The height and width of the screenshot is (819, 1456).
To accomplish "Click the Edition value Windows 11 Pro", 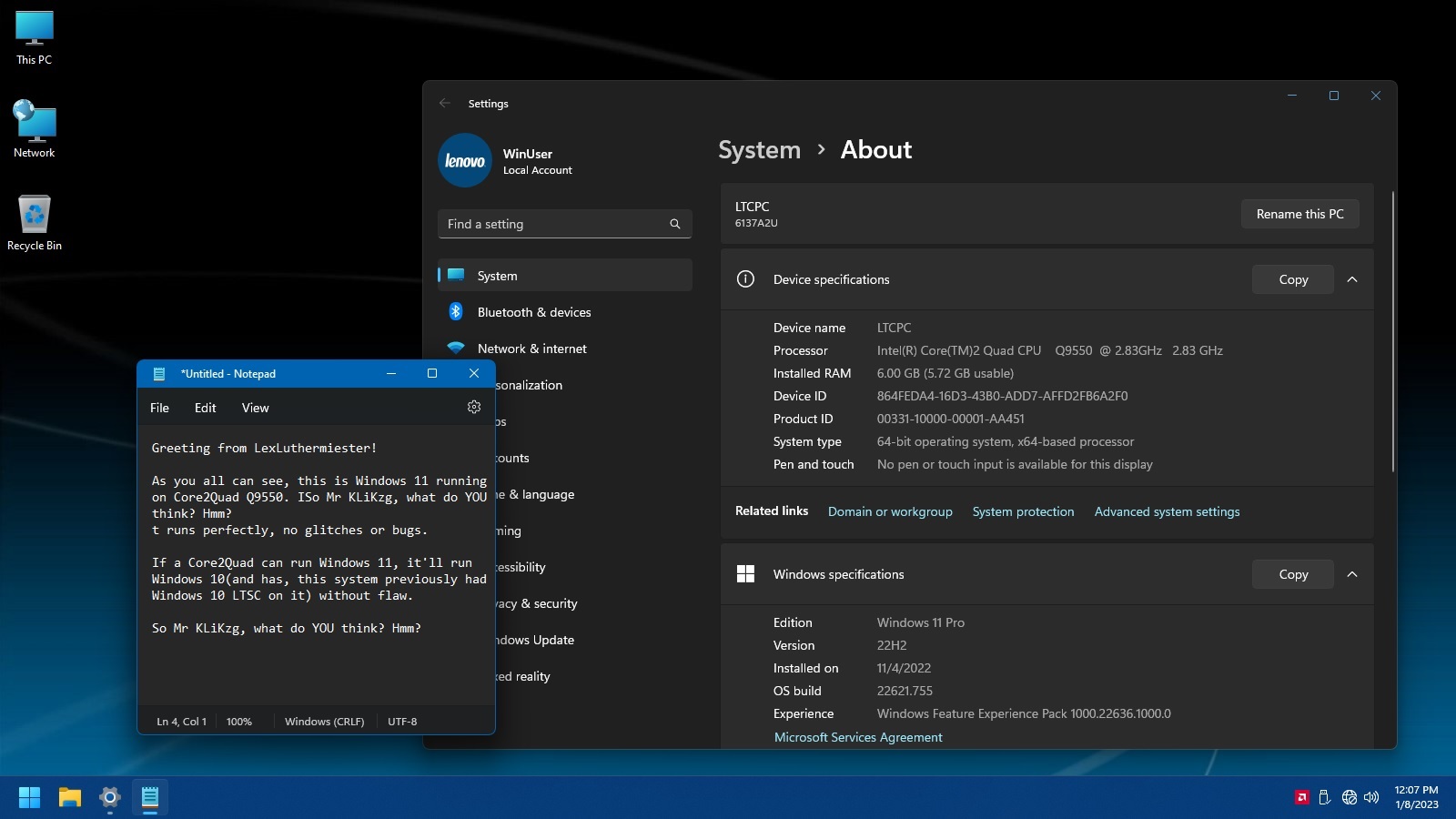I will pos(920,622).
